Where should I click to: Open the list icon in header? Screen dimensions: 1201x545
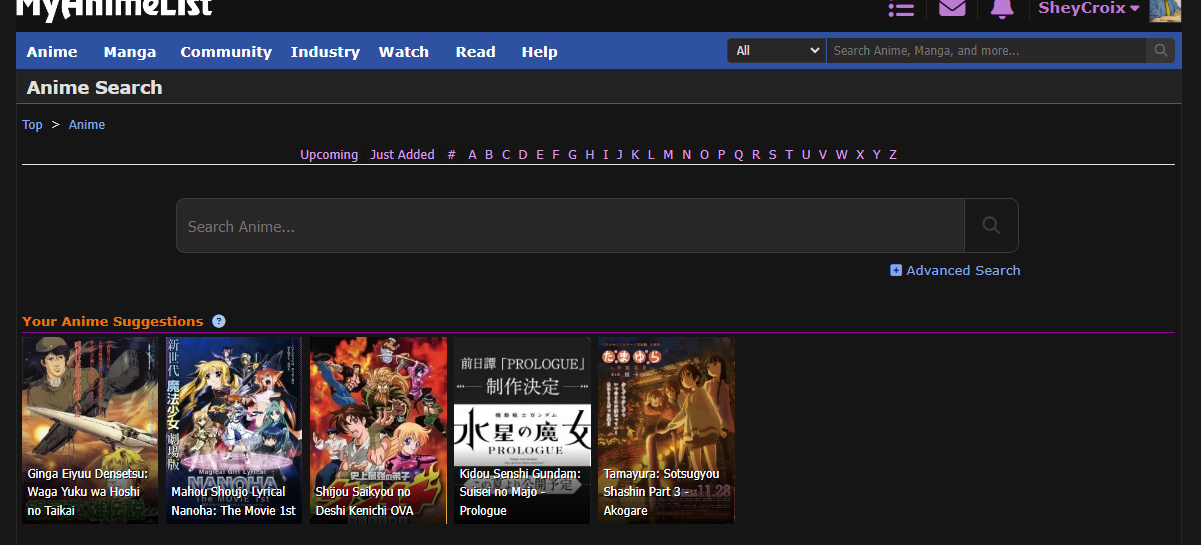pyautogui.click(x=901, y=9)
